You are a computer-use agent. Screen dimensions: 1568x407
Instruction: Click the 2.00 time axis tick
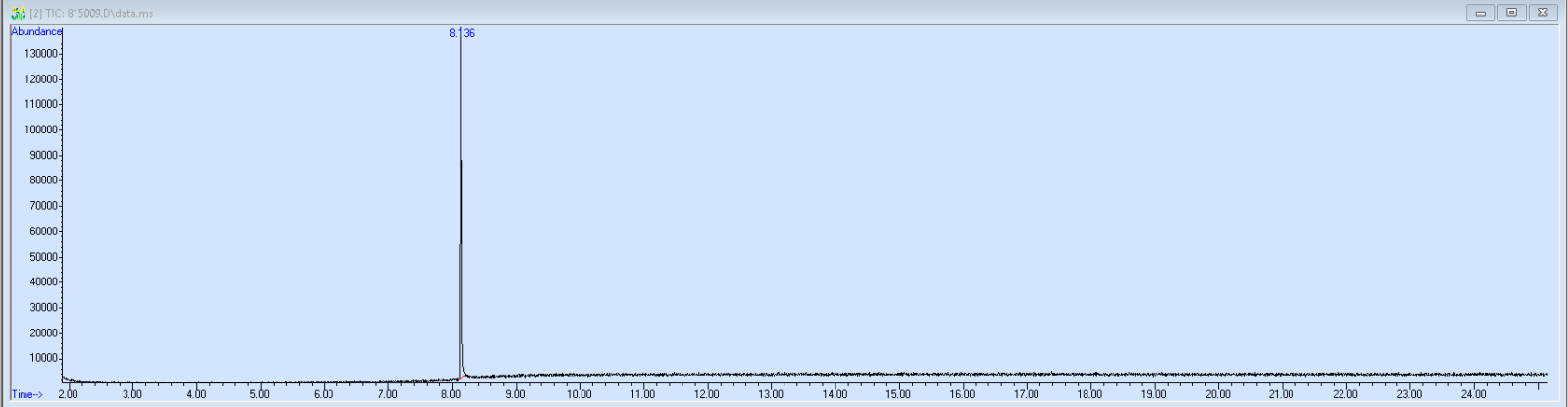click(x=68, y=394)
